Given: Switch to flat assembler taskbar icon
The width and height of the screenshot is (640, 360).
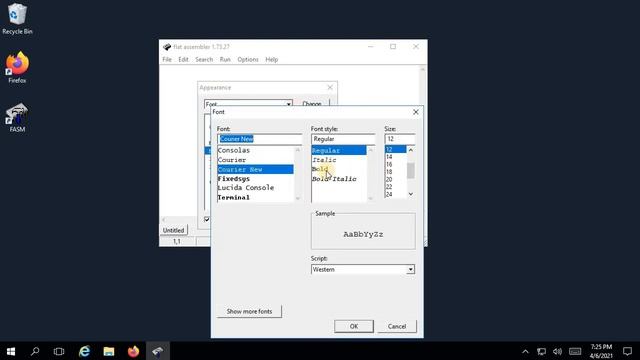Looking at the screenshot, I should (158, 351).
